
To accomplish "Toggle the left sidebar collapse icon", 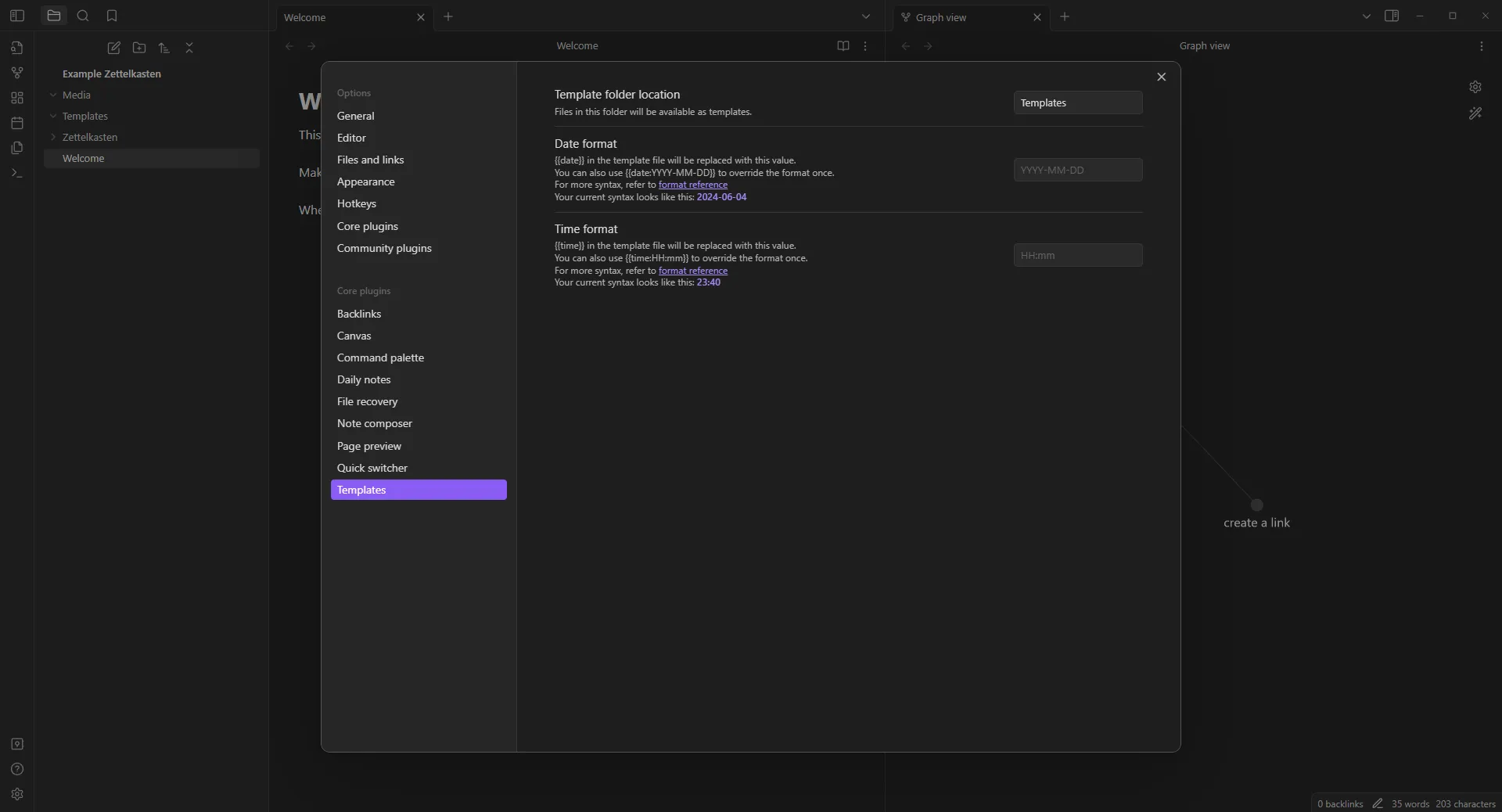I will click(x=17, y=16).
